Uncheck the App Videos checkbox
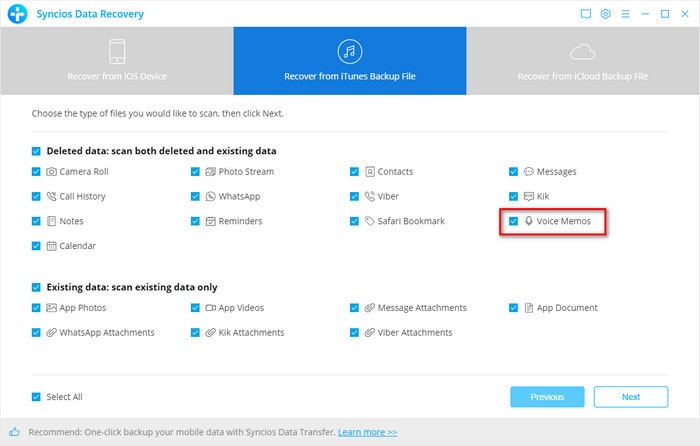700x446 pixels. (x=195, y=308)
